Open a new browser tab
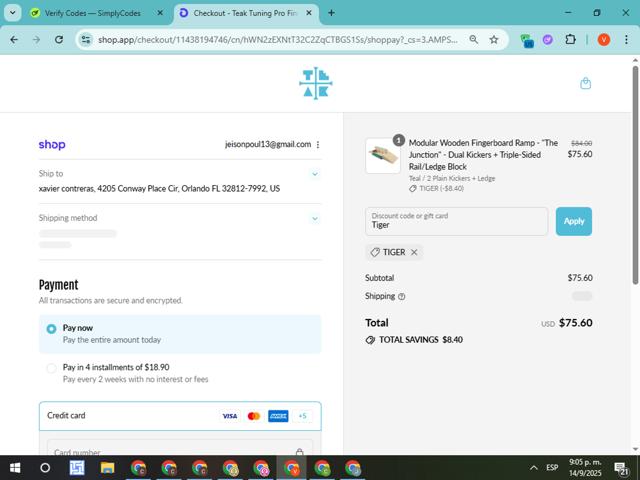This screenshot has width=640, height=480. 331,13
